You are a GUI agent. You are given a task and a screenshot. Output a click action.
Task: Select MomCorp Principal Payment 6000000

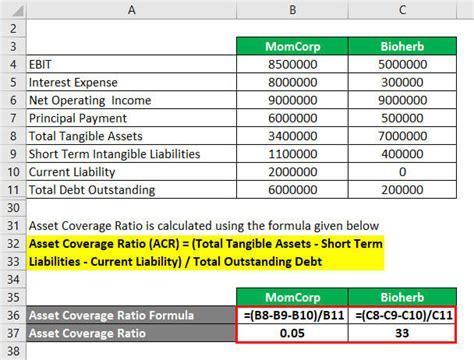(x=292, y=118)
